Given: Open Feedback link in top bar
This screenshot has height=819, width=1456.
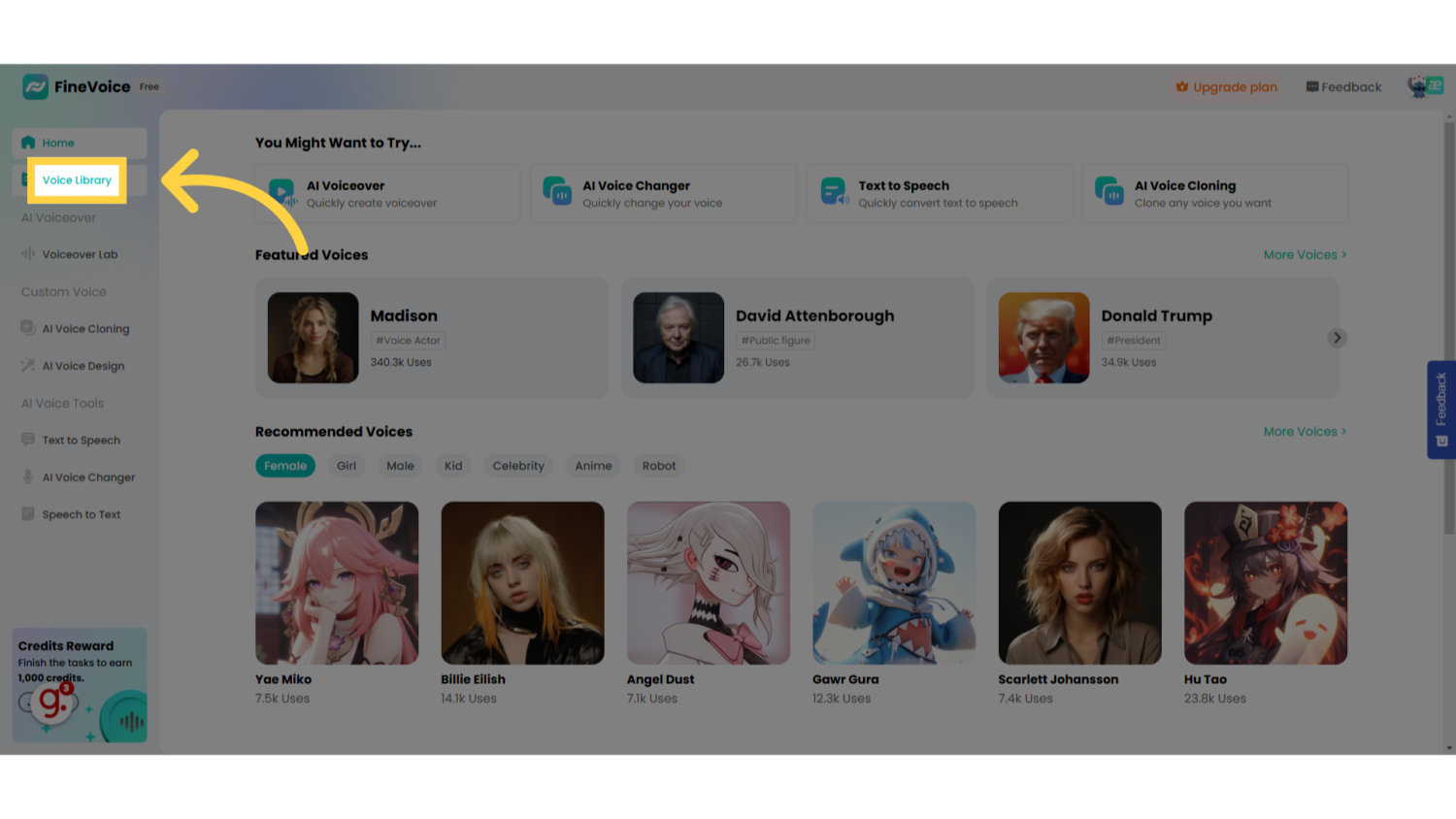Looking at the screenshot, I should [1343, 86].
